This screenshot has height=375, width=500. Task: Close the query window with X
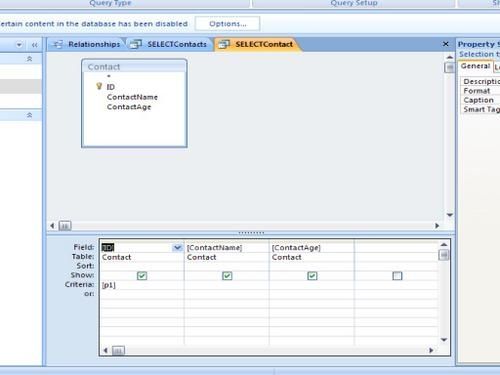[445, 44]
